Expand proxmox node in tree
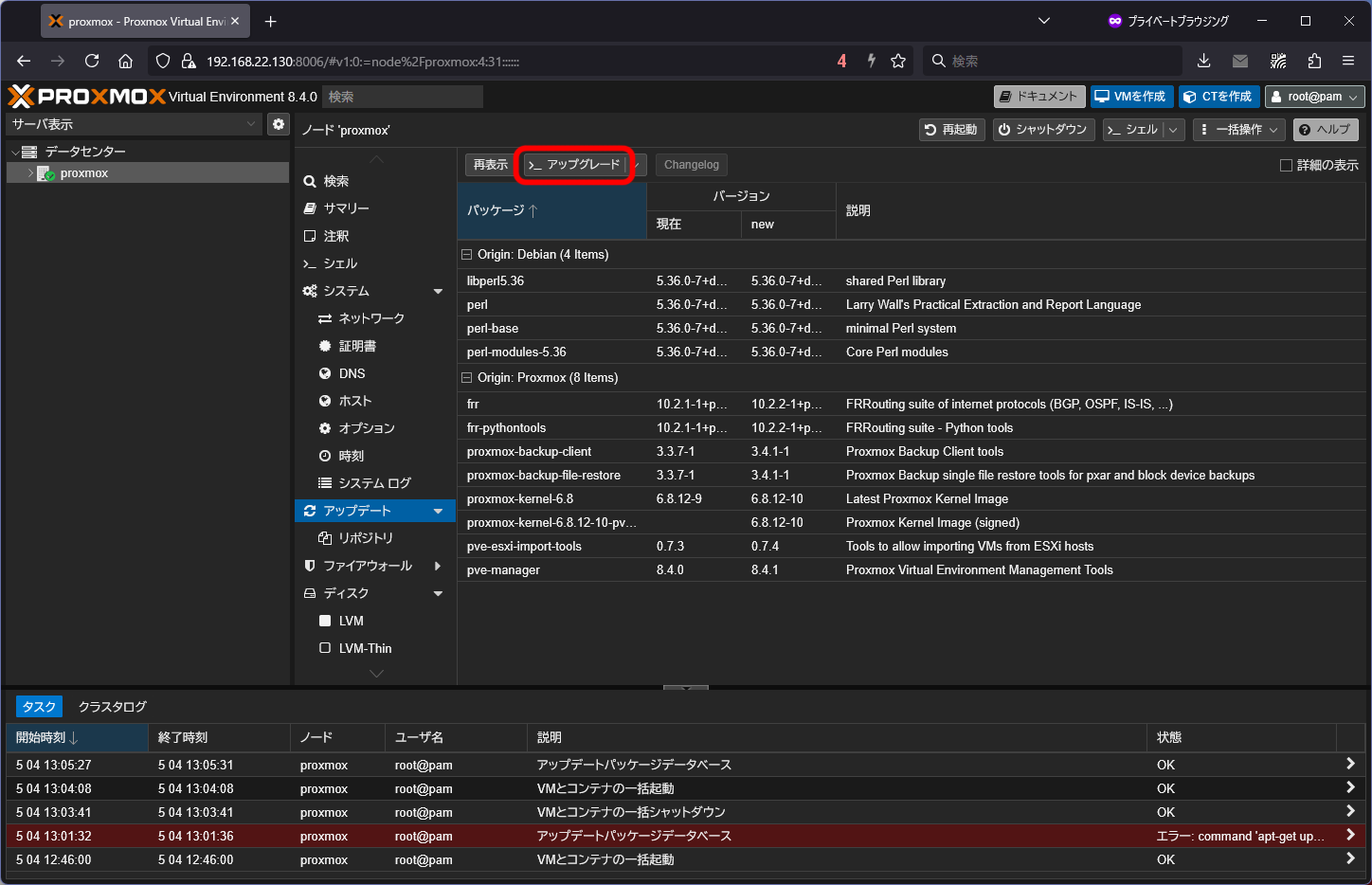Screen dimensions: 1372x885 point(30,173)
